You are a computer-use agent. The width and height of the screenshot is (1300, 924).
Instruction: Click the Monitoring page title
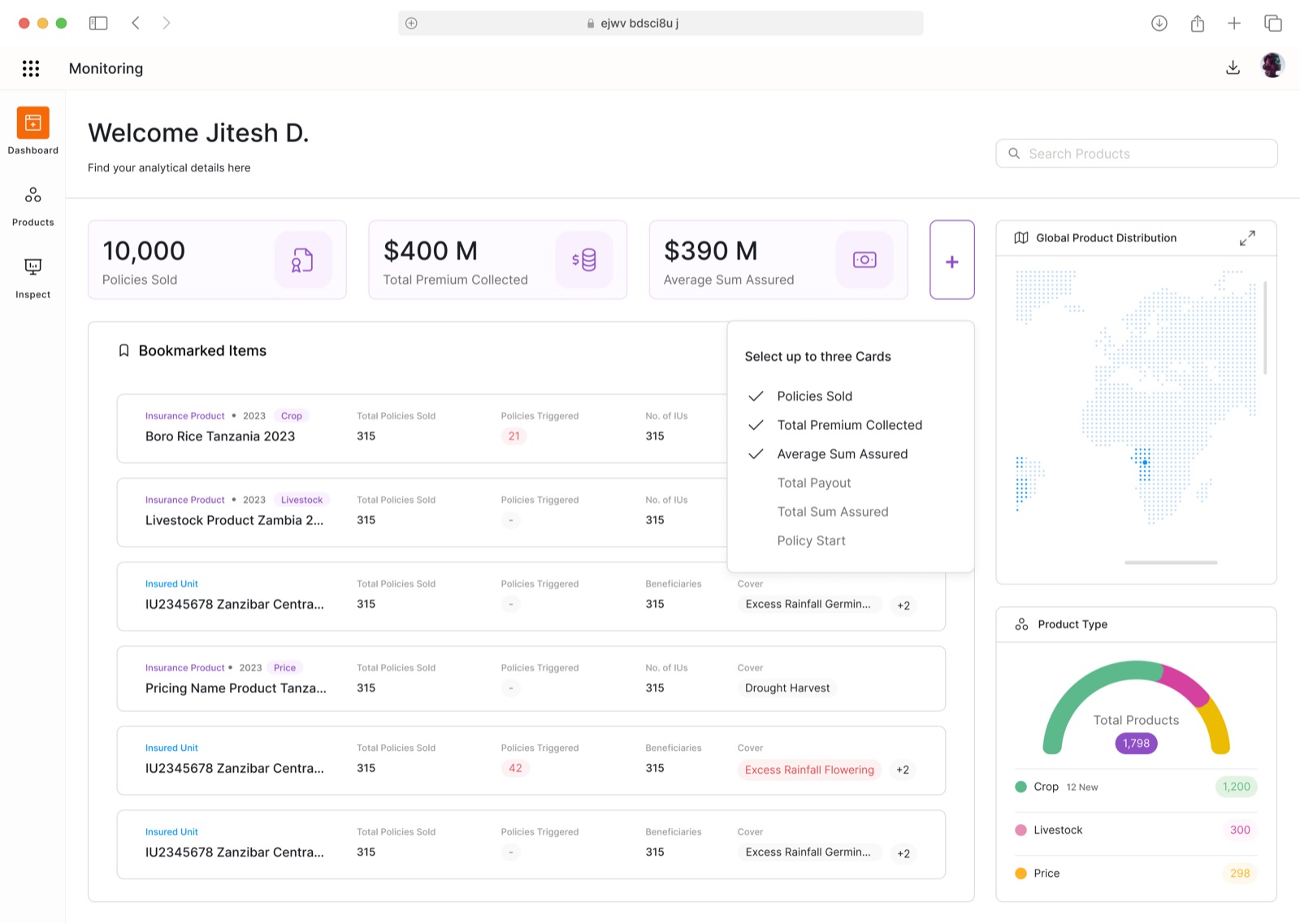tap(106, 68)
